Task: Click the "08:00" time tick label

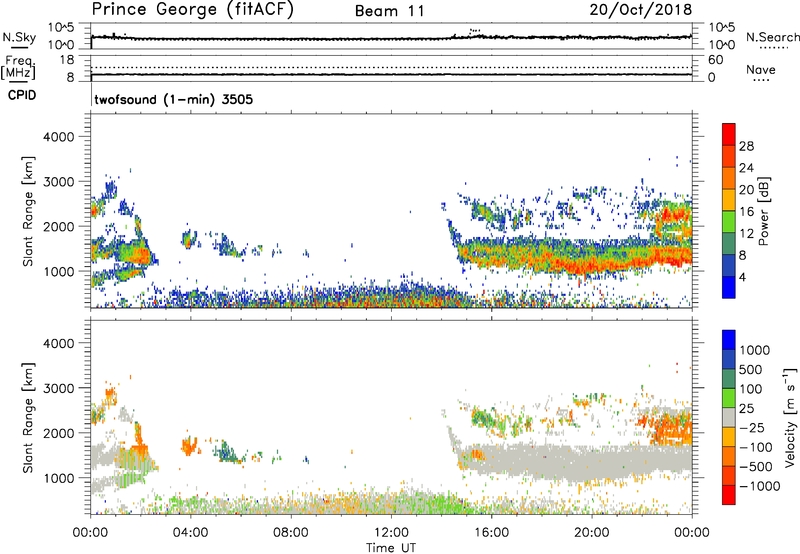Action: (x=290, y=533)
